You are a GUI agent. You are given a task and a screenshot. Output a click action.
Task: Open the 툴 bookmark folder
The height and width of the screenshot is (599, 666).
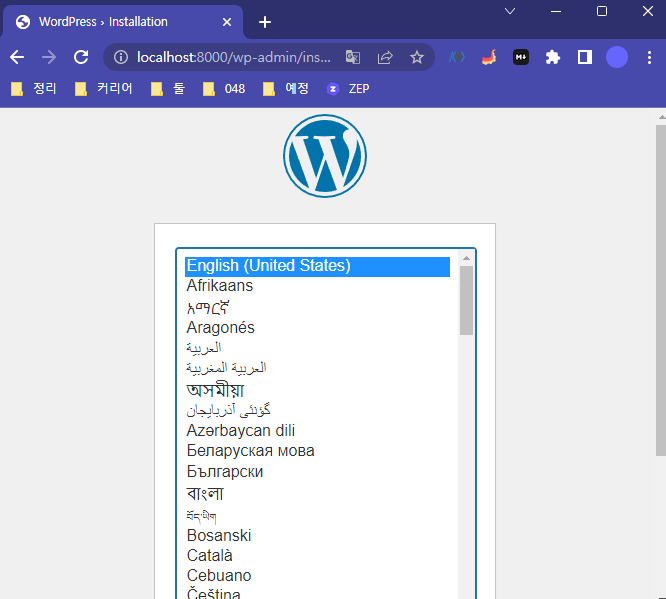tap(168, 88)
